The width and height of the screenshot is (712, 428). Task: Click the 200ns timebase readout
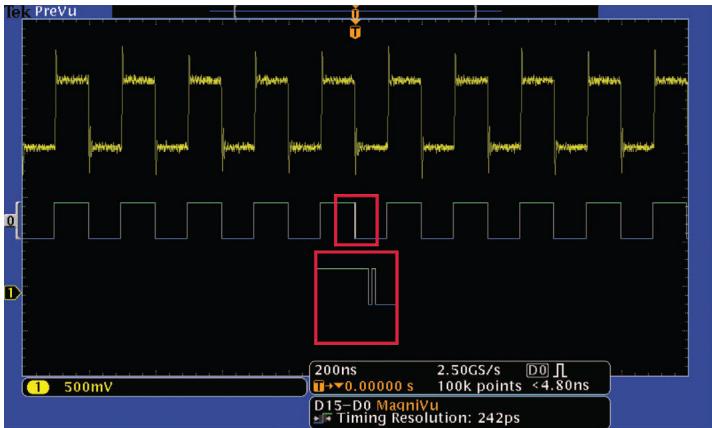336,370
